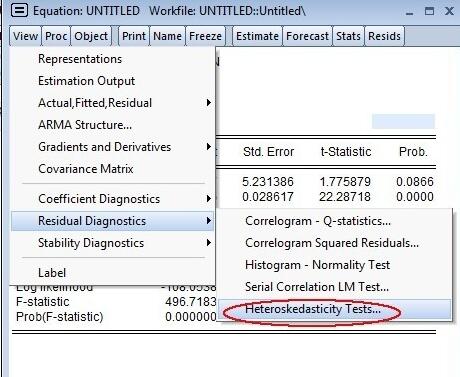The height and width of the screenshot is (377, 460).
Task: Open Stability Diagnostics submenu
Action: [113, 243]
